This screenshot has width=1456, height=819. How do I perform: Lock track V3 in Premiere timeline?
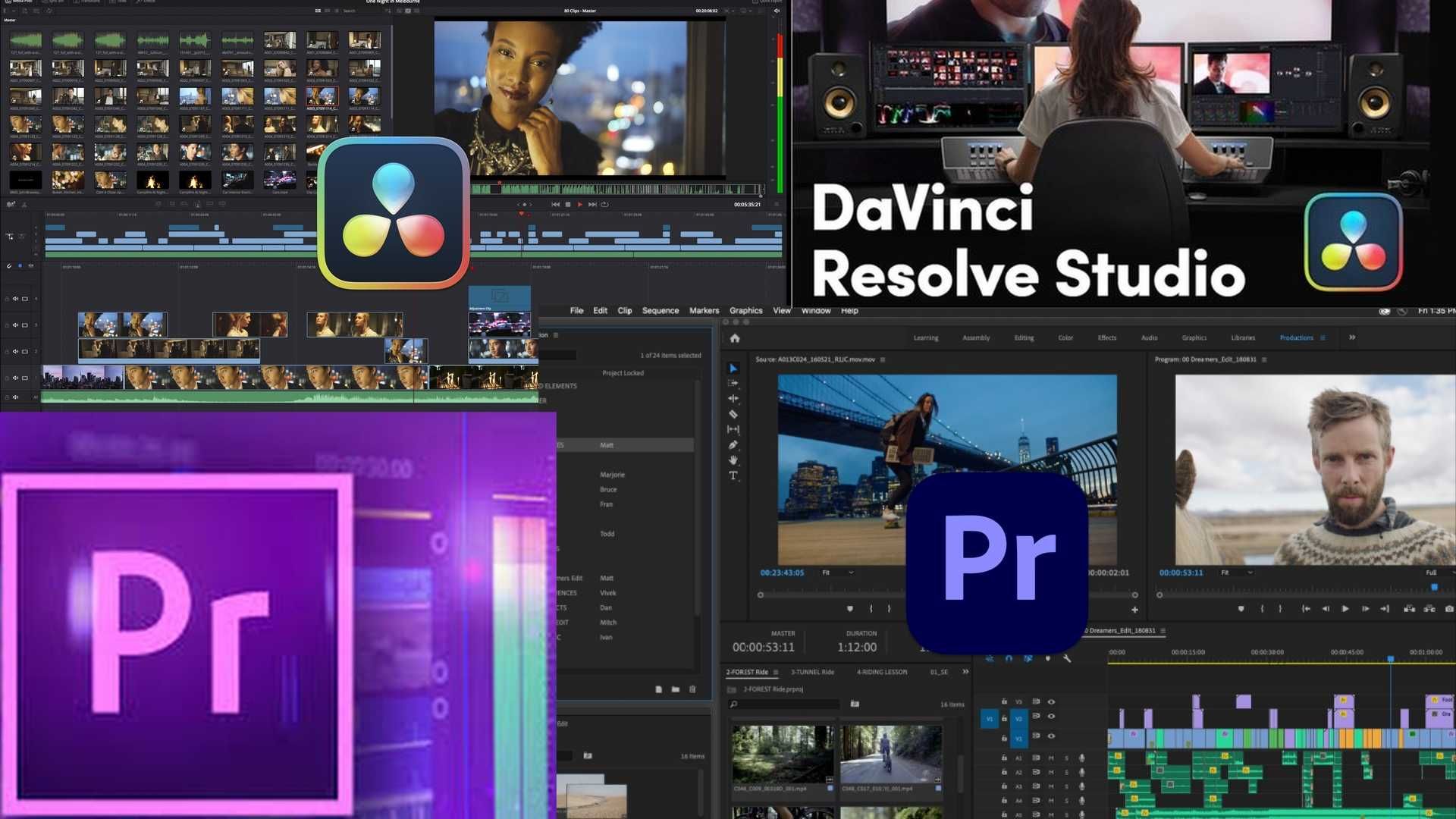1004,701
